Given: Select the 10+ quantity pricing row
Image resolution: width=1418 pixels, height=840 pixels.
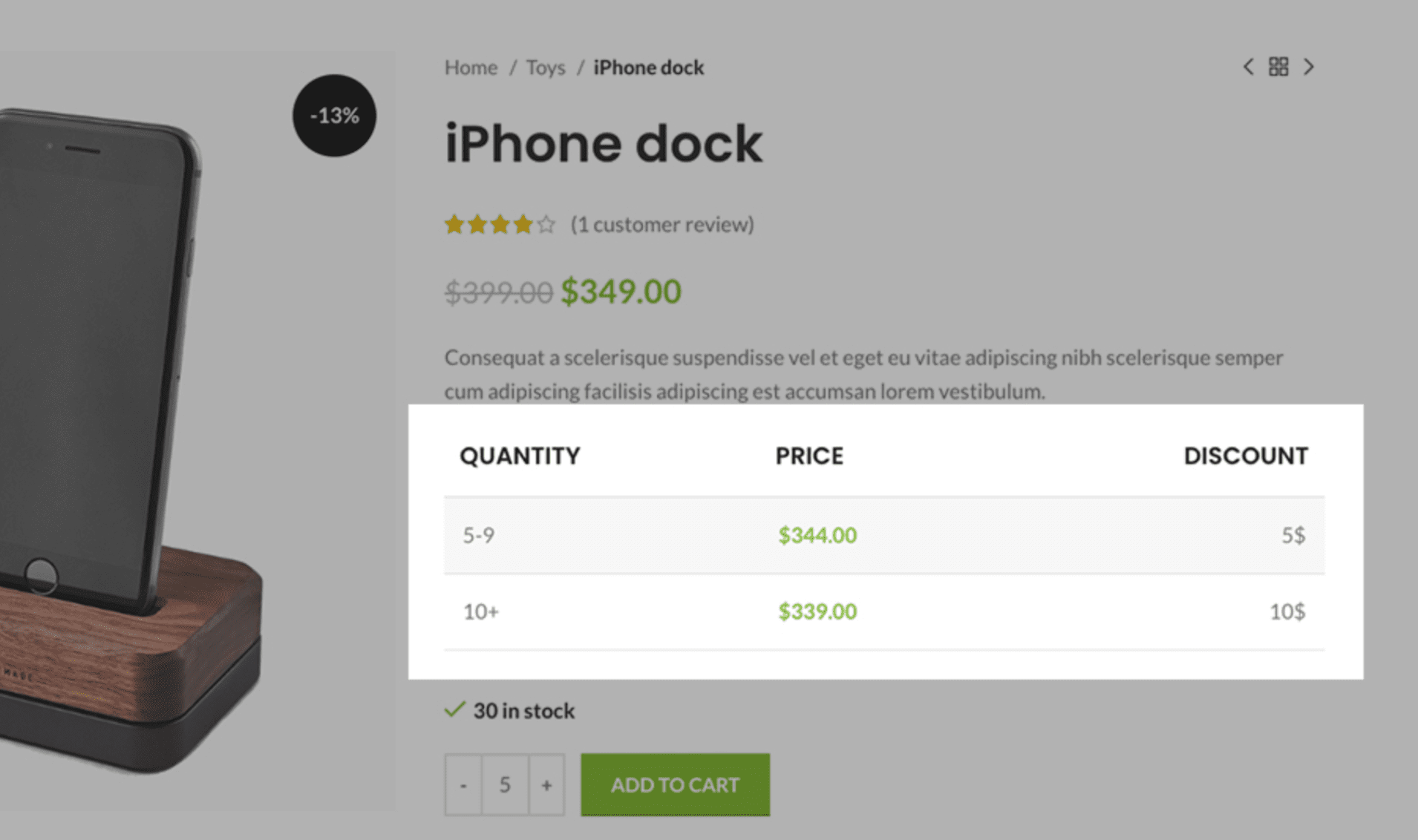Looking at the screenshot, I should tap(884, 611).
